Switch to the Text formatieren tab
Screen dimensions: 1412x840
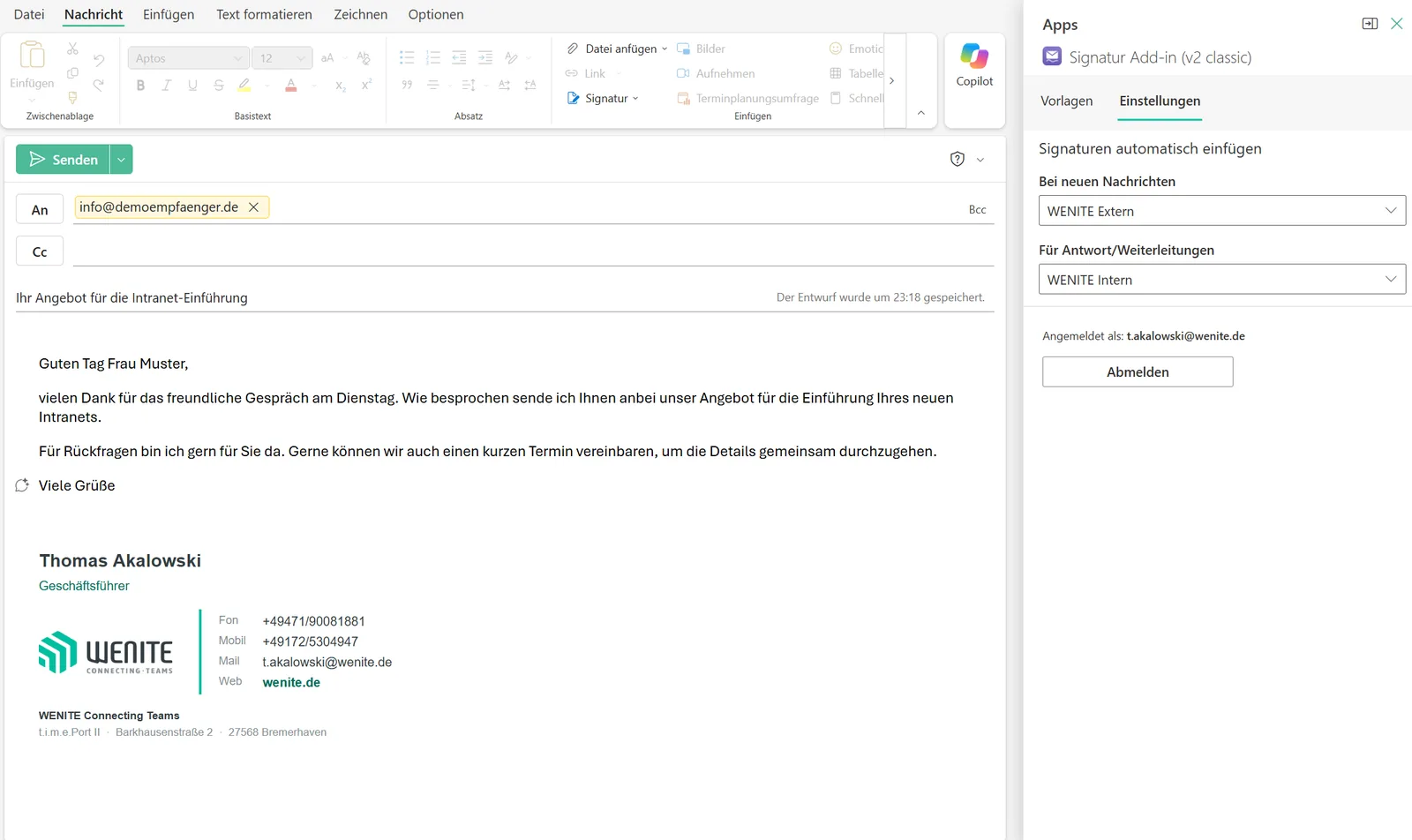coord(264,14)
